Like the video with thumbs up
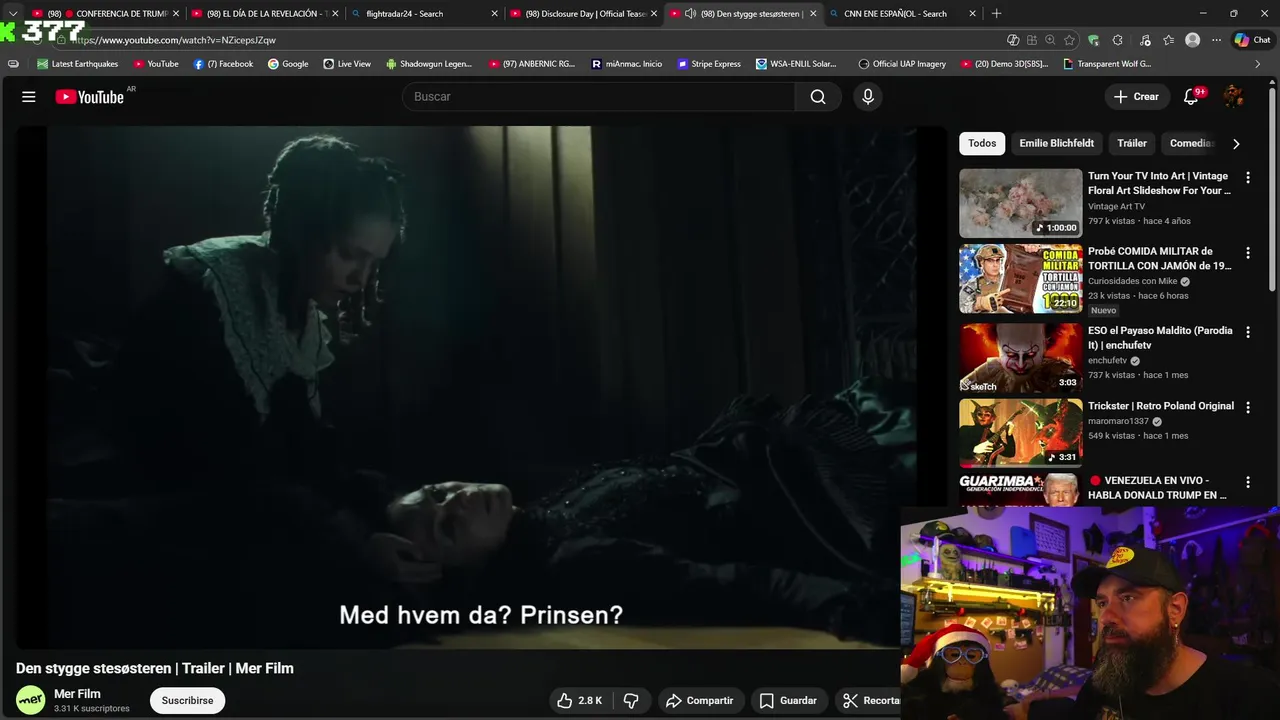 pos(580,701)
